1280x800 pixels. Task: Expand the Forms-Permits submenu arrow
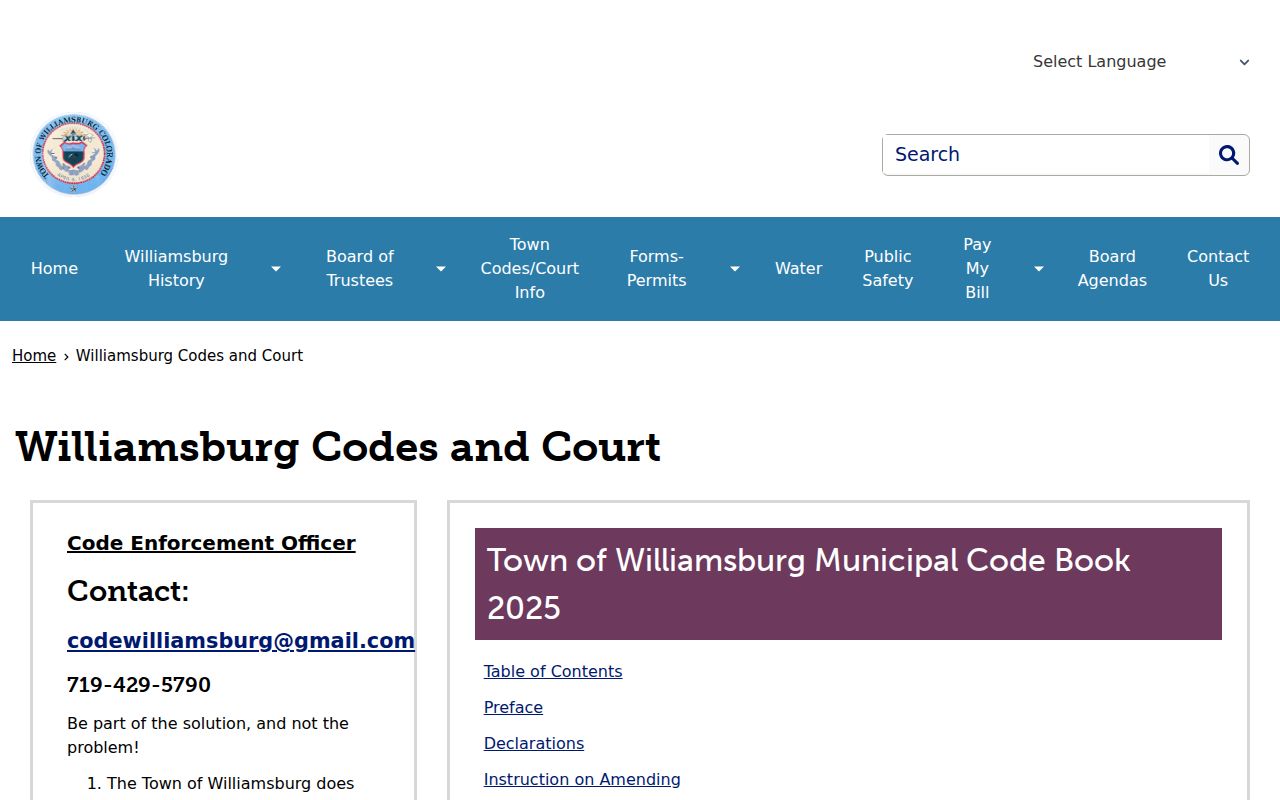coord(734,269)
